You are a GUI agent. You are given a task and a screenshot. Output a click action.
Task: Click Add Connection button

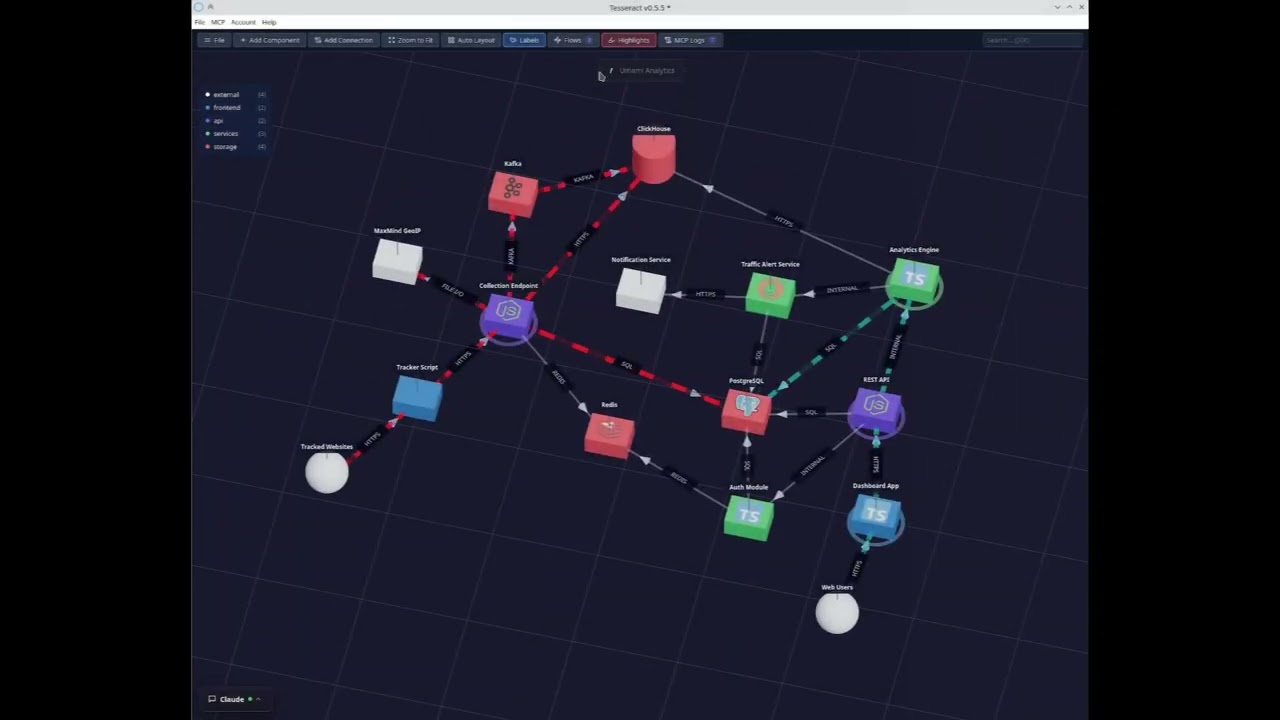click(343, 40)
